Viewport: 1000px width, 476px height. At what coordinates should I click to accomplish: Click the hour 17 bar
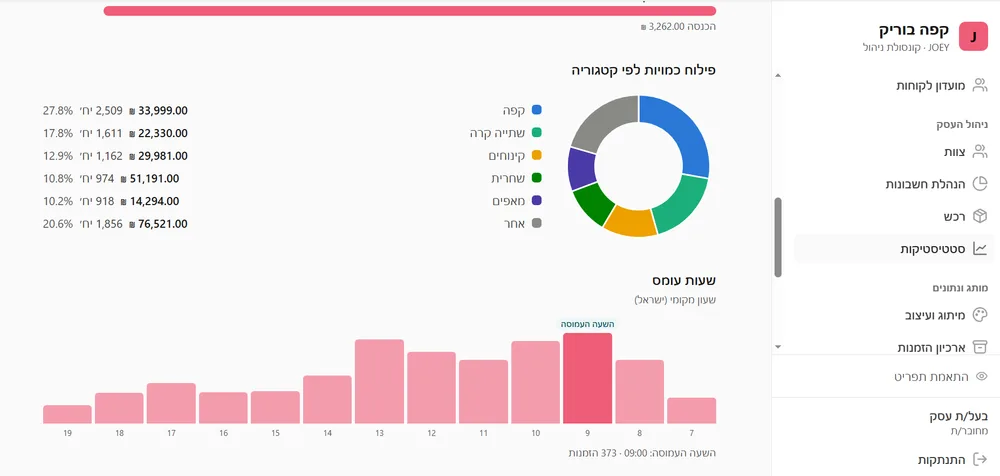coord(171,404)
